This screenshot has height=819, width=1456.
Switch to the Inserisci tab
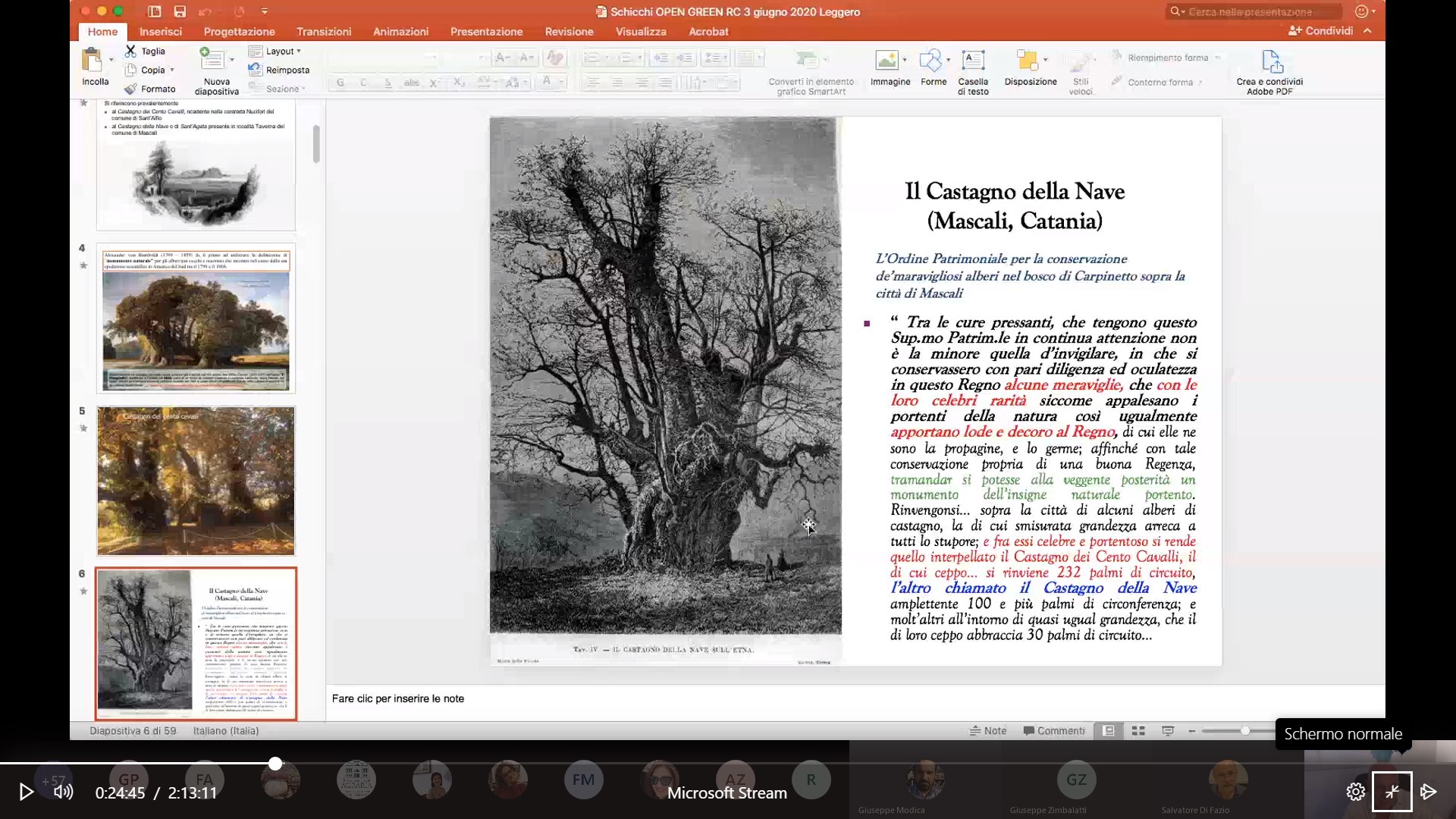coord(160,31)
